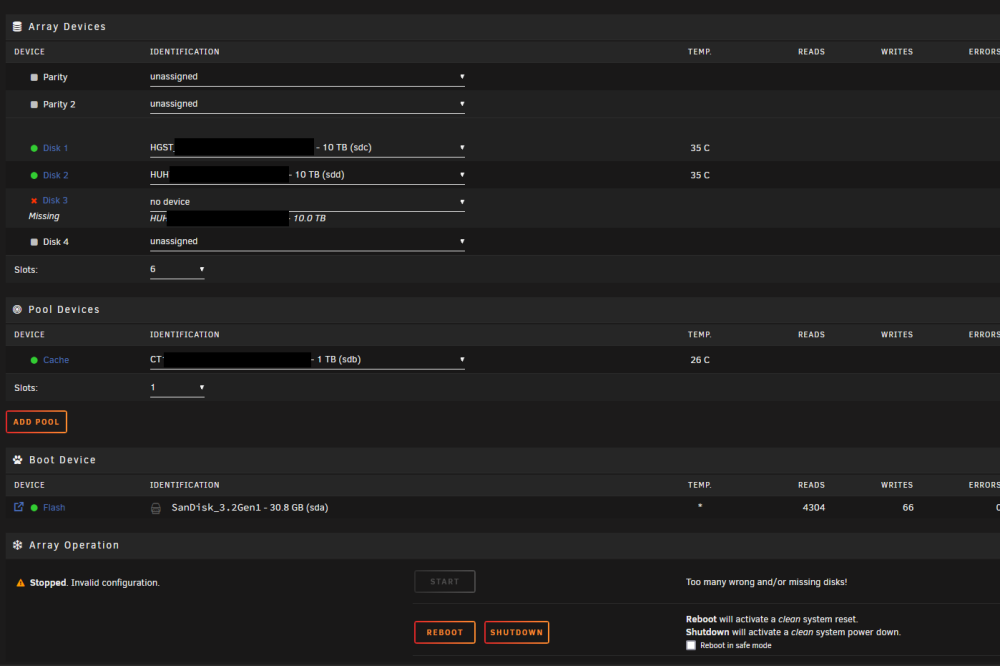Click the Array Devices READS column header

pyautogui.click(x=811, y=52)
